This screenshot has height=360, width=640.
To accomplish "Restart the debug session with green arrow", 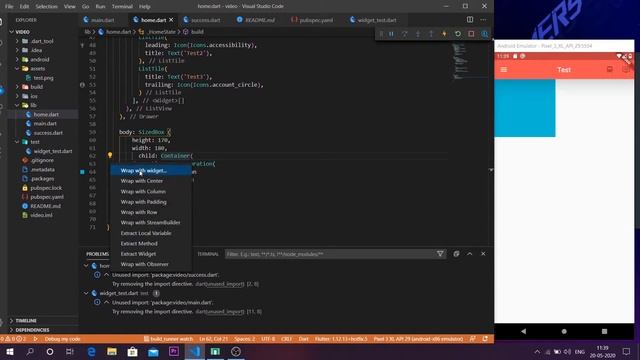I will click(458, 34).
